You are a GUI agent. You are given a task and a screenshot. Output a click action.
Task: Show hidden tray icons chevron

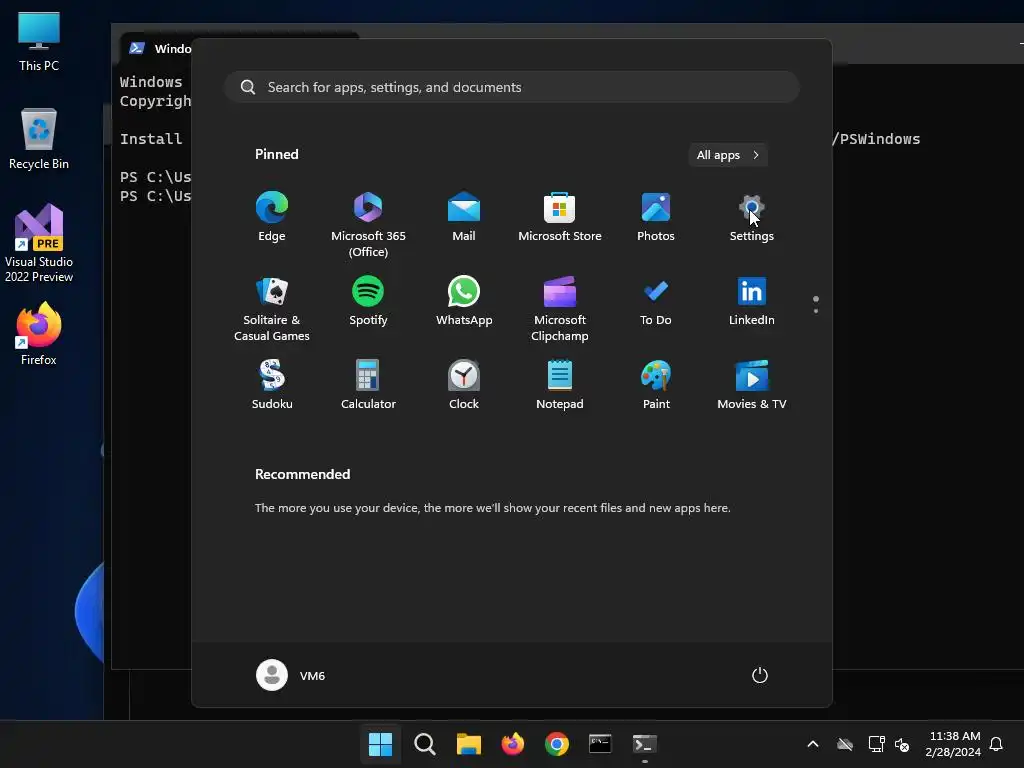tap(813, 744)
